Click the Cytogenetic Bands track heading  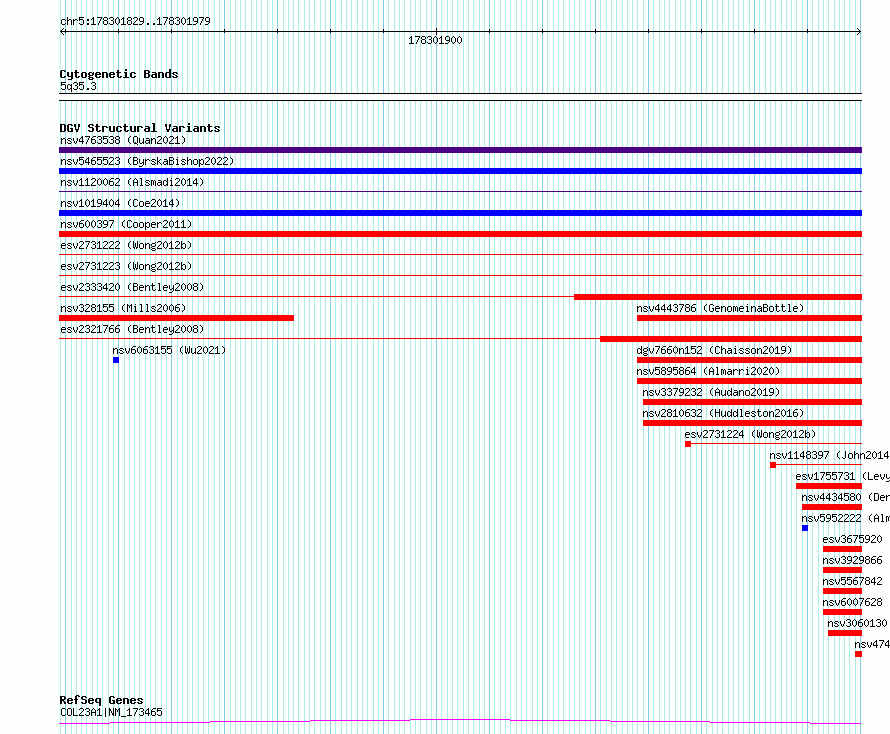119,74
